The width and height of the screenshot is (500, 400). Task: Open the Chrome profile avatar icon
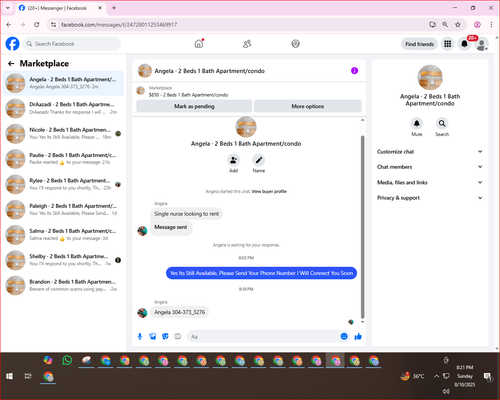click(477, 24)
